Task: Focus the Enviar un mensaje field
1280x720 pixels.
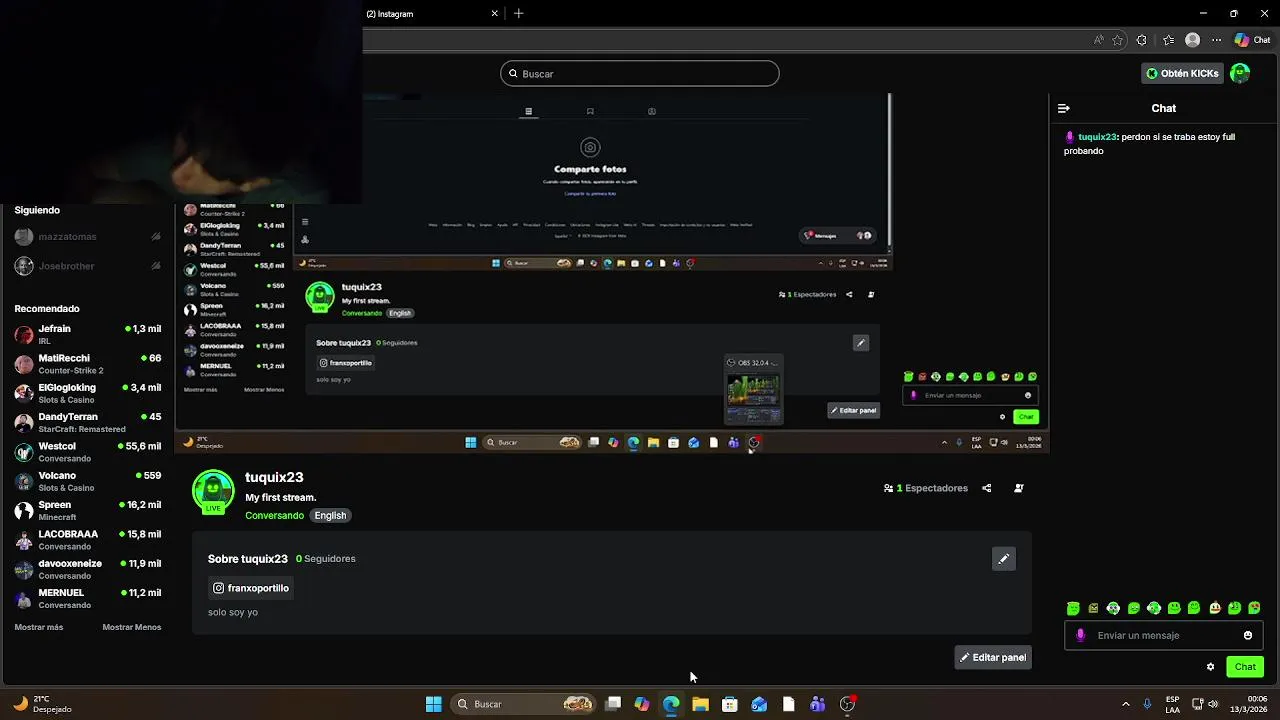Action: (1164, 635)
